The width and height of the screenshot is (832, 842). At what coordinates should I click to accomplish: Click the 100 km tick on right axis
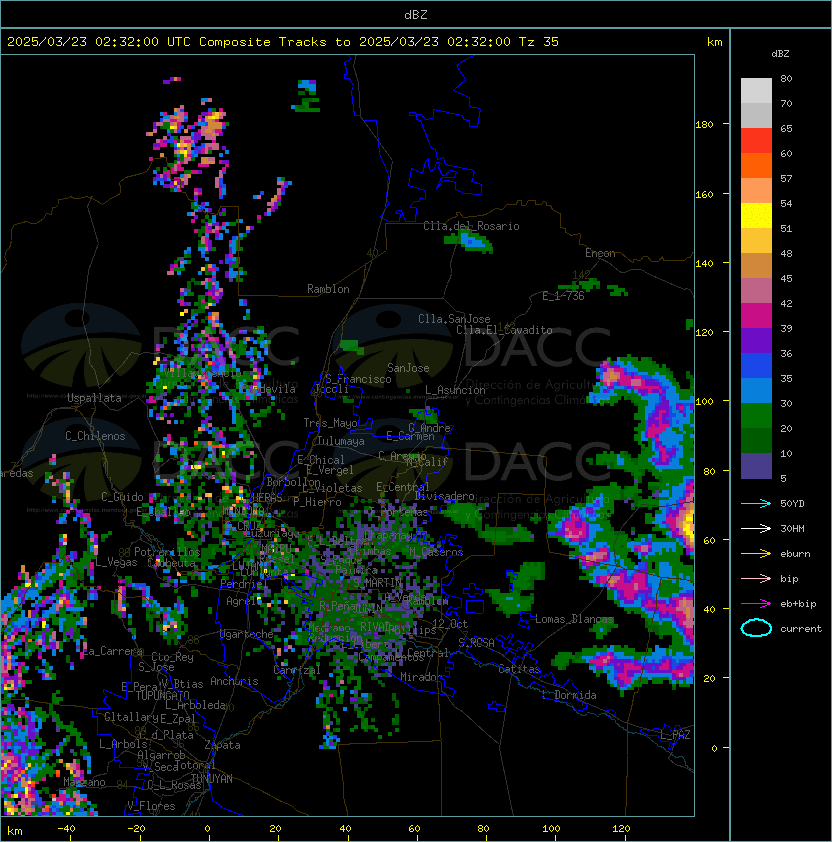[x=704, y=402]
